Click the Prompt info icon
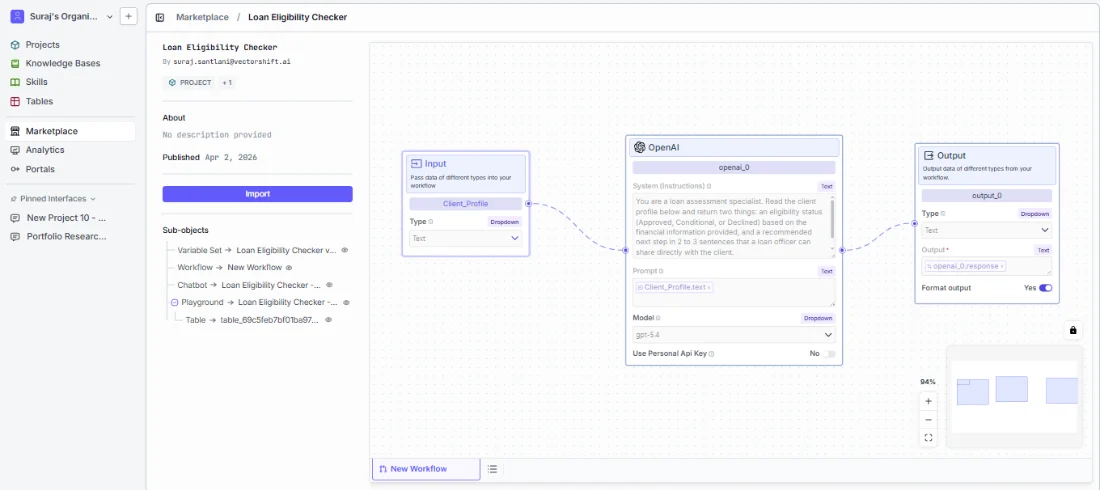This screenshot has height=490, width=1100. [661, 271]
